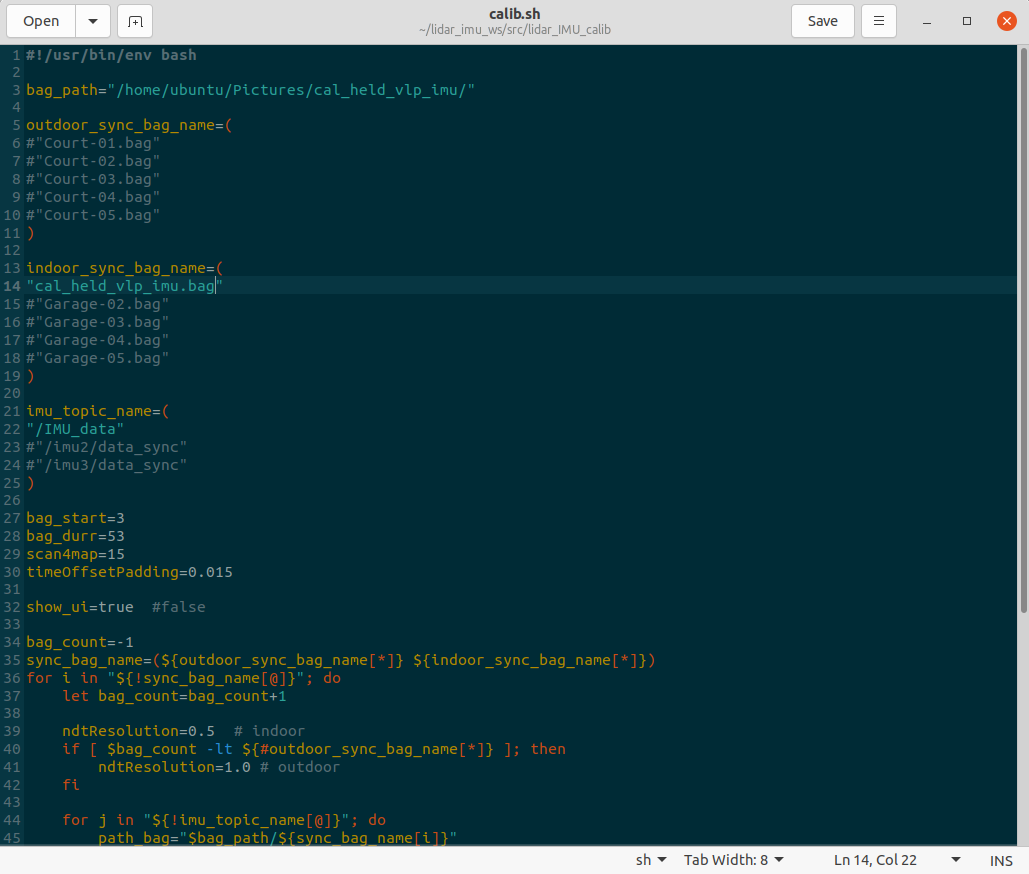Click the "cal_held_vlp_imu.bag" text
This screenshot has width=1029, height=874.
pyautogui.click(x=125, y=286)
